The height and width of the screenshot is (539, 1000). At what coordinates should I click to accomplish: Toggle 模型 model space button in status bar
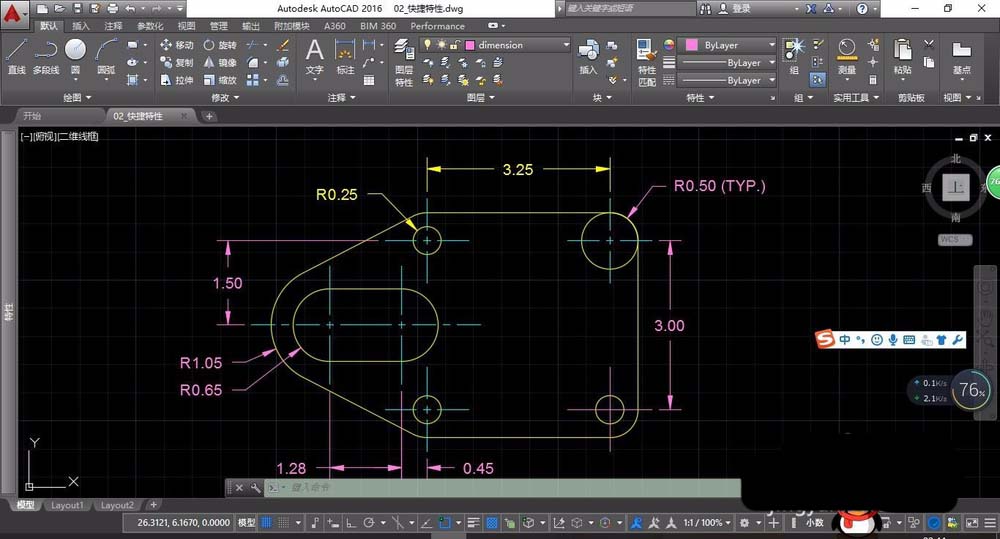point(246,523)
